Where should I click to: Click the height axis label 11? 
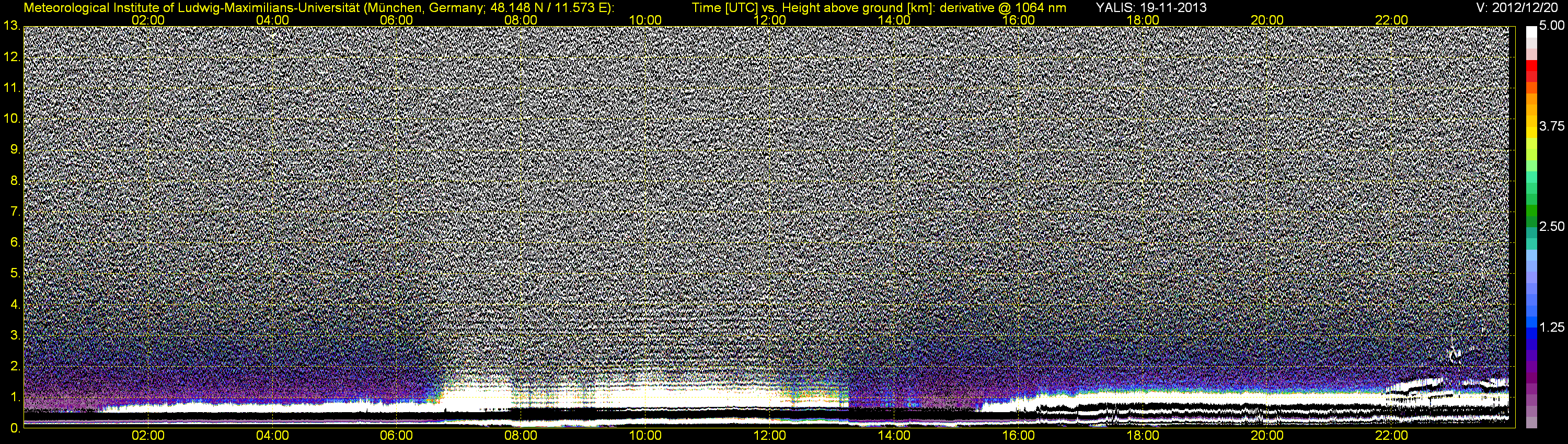pos(11,88)
